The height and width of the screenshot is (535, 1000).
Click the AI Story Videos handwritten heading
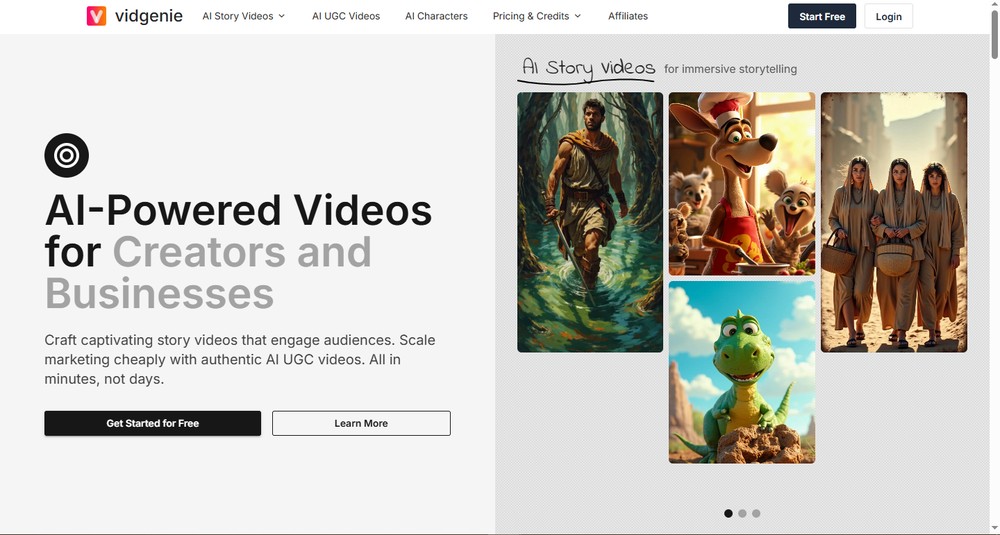tap(588, 68)
